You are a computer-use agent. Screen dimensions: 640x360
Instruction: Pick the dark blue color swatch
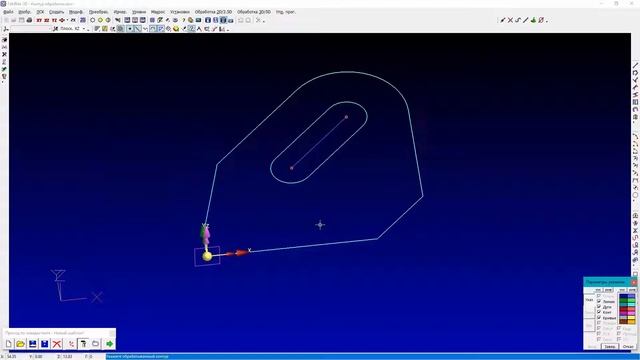click(624, 296)
